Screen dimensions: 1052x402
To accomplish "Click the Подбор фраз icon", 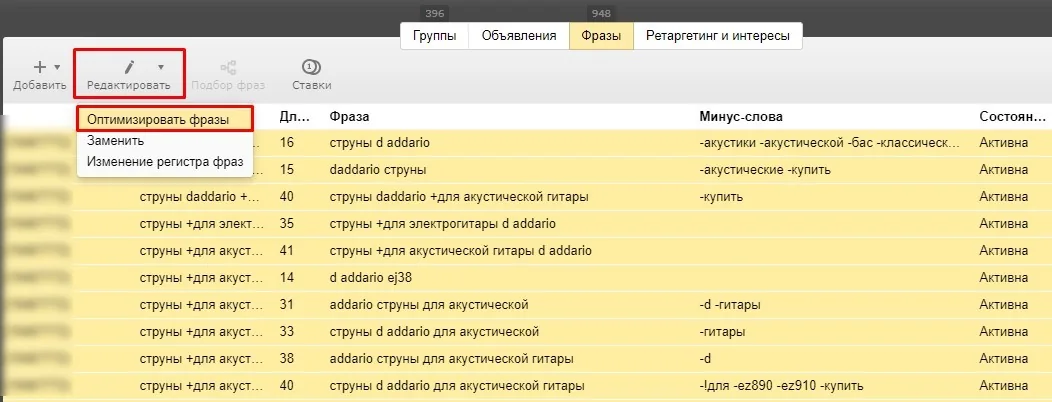I will tap(228, 67).
